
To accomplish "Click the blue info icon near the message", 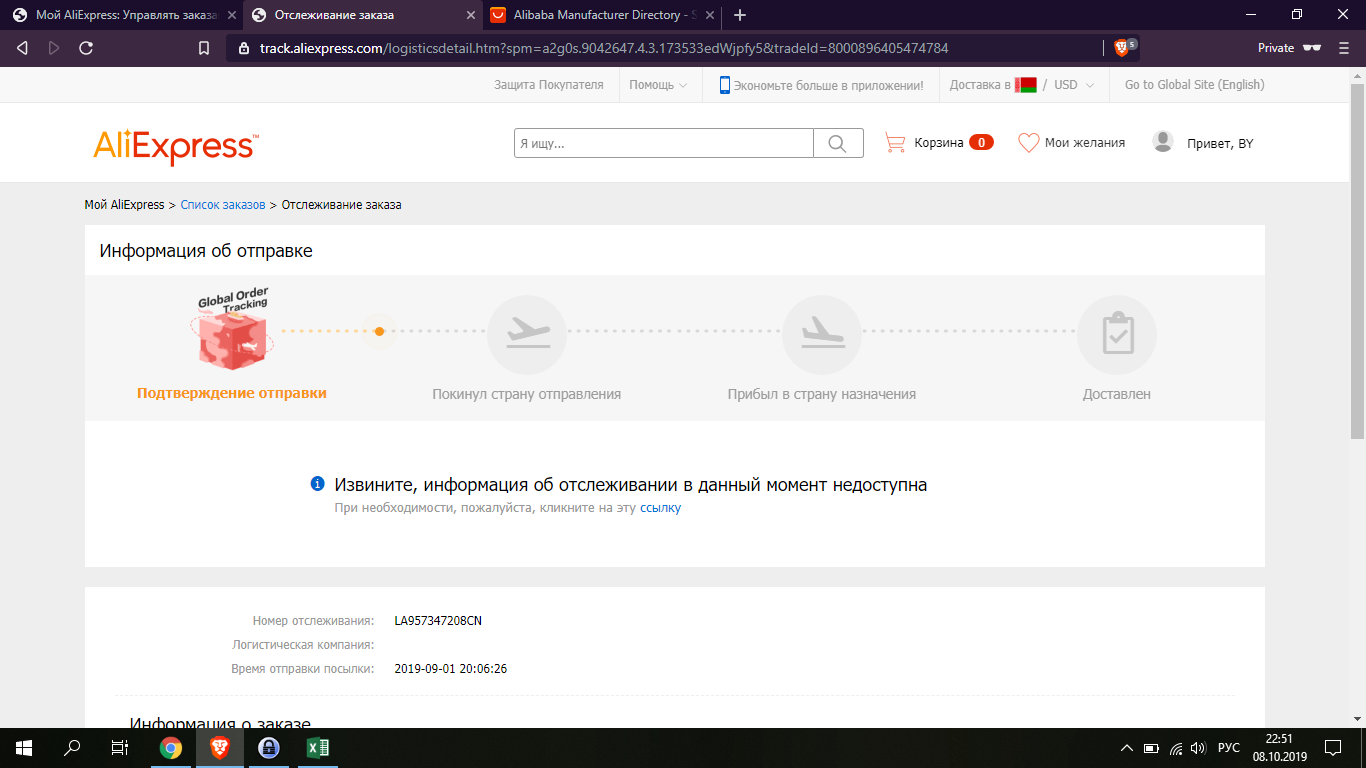I will point(318,484).
